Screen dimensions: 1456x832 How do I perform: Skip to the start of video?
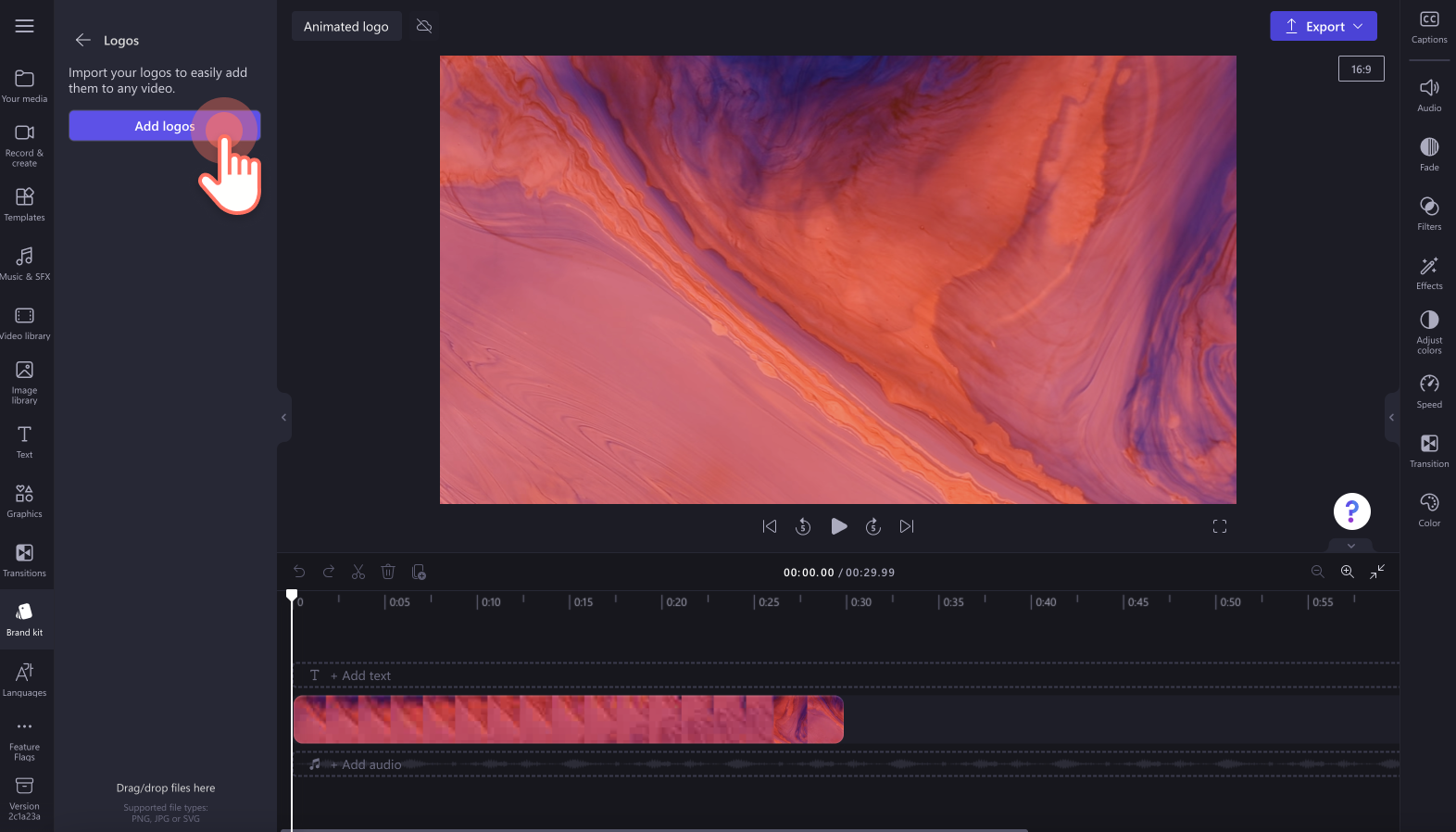(770, 526)
